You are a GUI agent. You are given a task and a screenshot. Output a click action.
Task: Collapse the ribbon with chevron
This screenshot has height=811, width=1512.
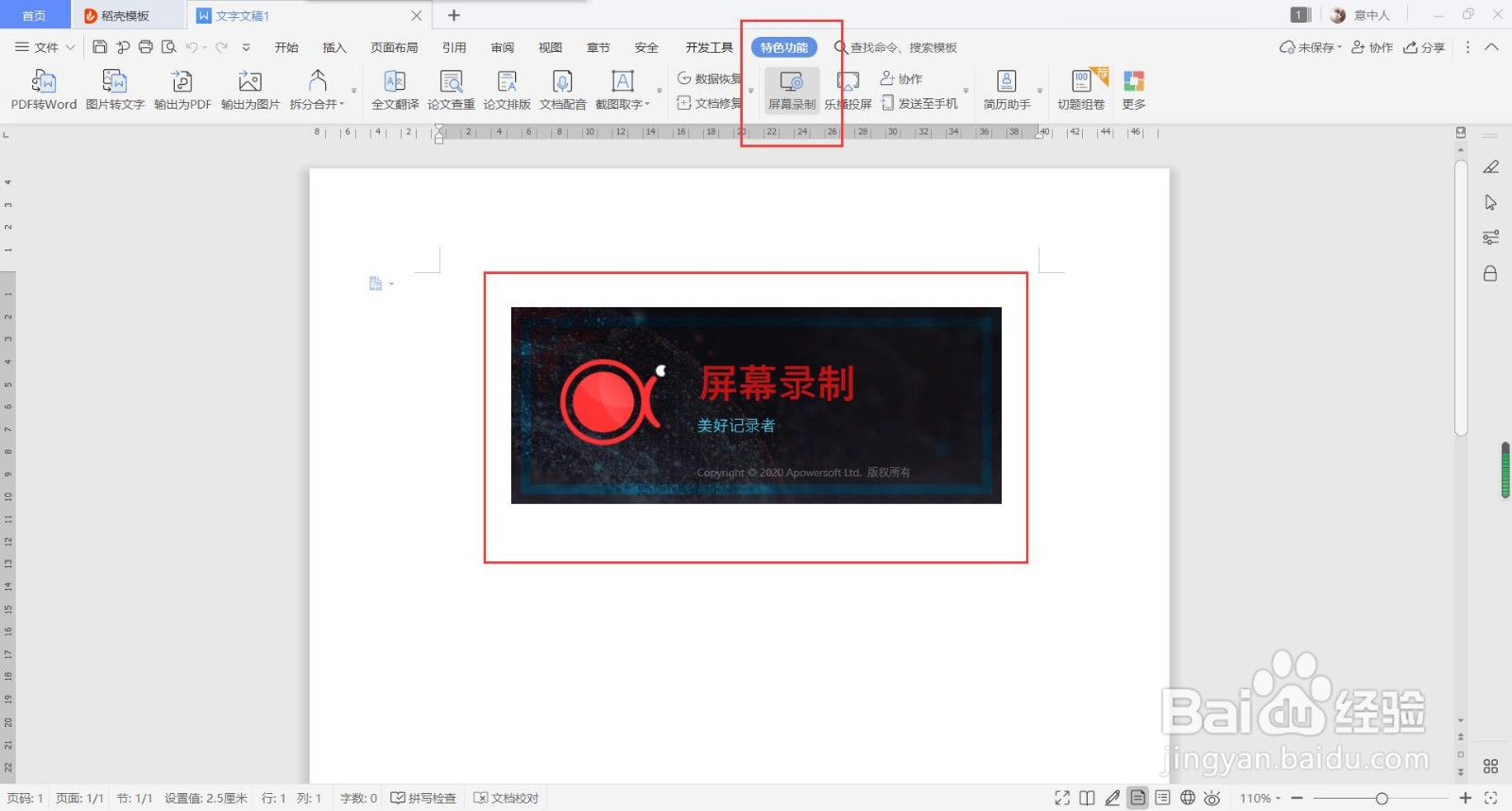pos(1492,47)
